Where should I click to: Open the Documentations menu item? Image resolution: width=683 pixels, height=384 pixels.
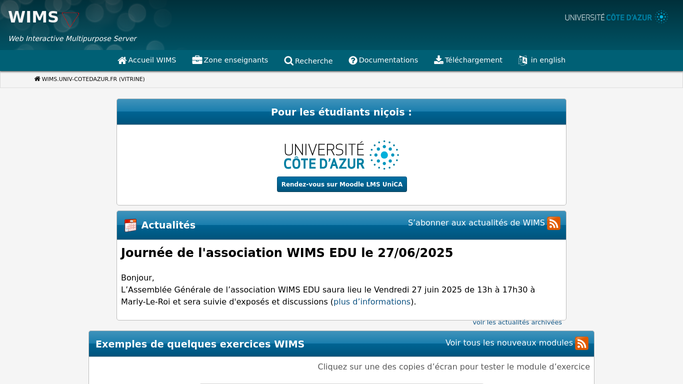(383, 60)
